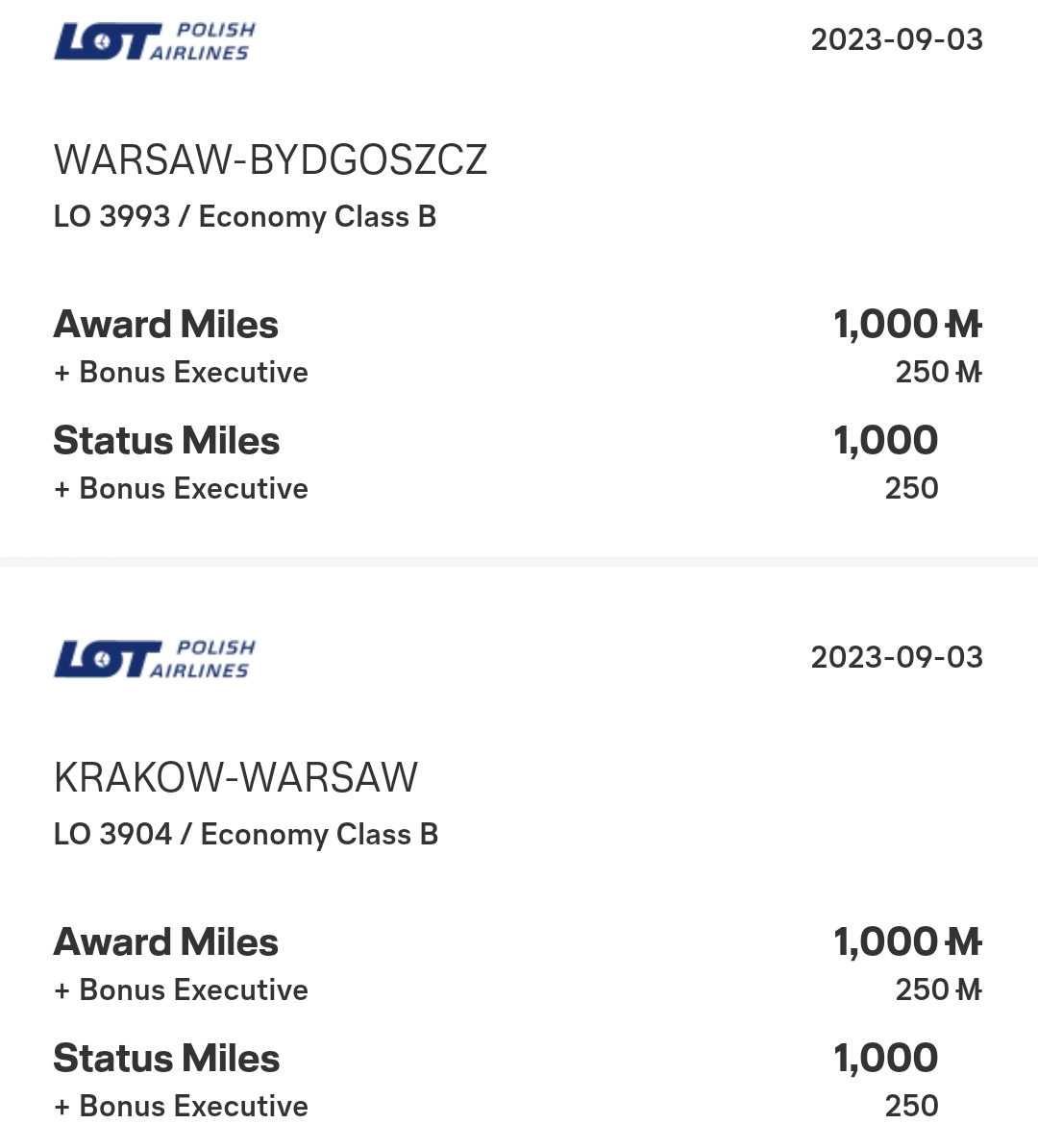
Task: Click the miles symbol beside 1,000 Award Miles for the Krakow-Warsaw flight
Action: coord(964,942)
